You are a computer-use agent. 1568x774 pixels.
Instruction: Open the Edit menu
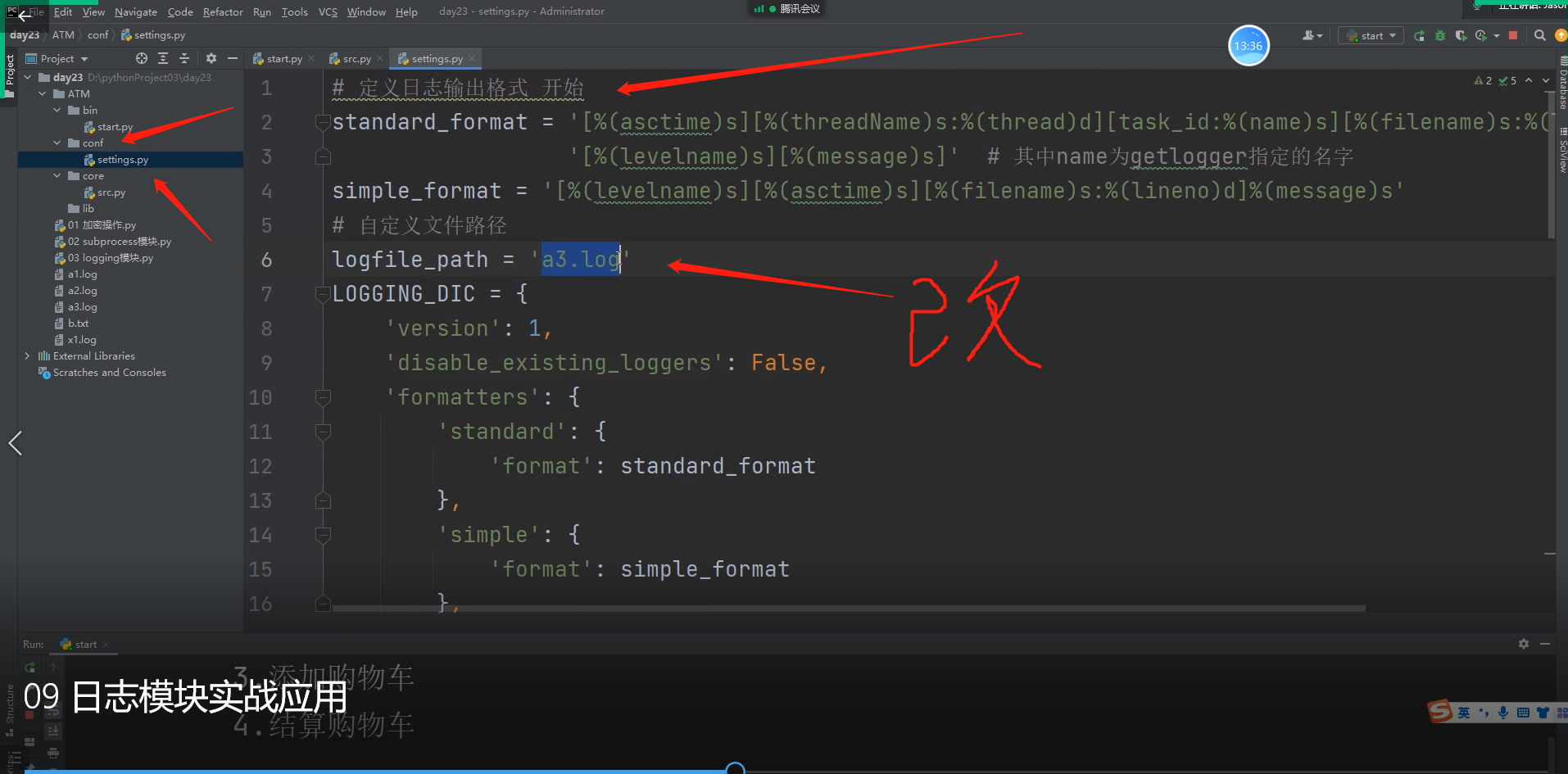pyautogui.click(x=63, y=11)
